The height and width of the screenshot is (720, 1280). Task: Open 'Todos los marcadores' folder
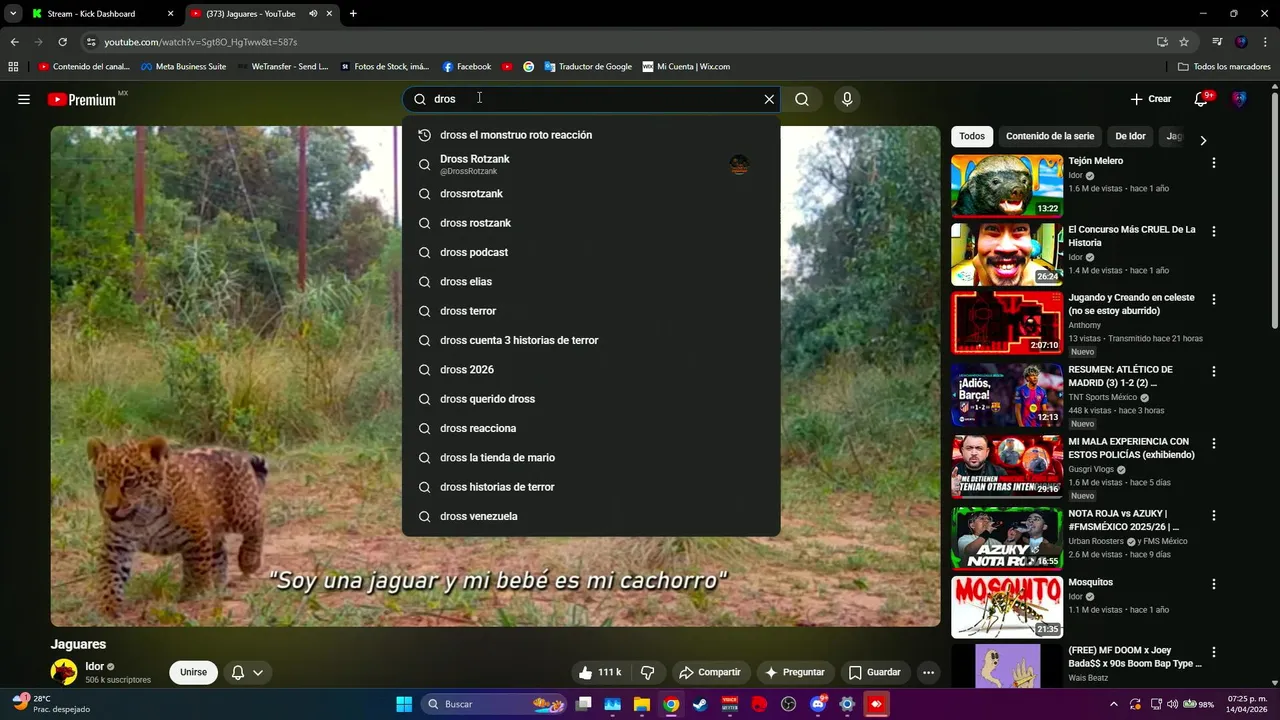(1224, 67)
